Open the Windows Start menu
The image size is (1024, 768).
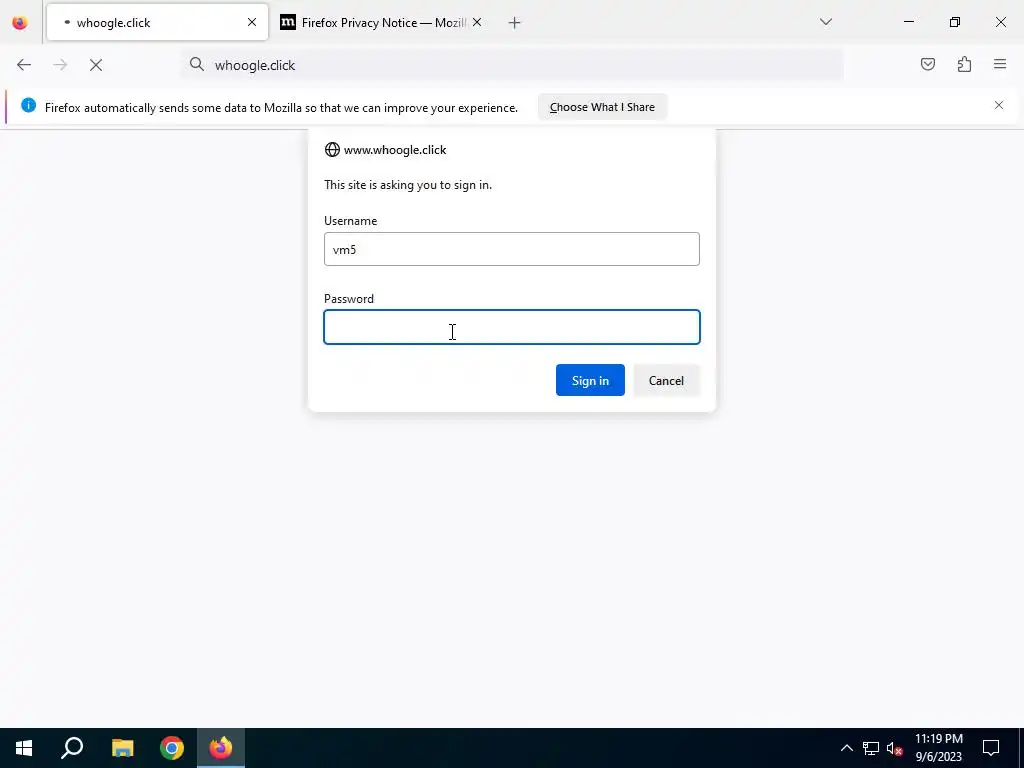(24, 748)
